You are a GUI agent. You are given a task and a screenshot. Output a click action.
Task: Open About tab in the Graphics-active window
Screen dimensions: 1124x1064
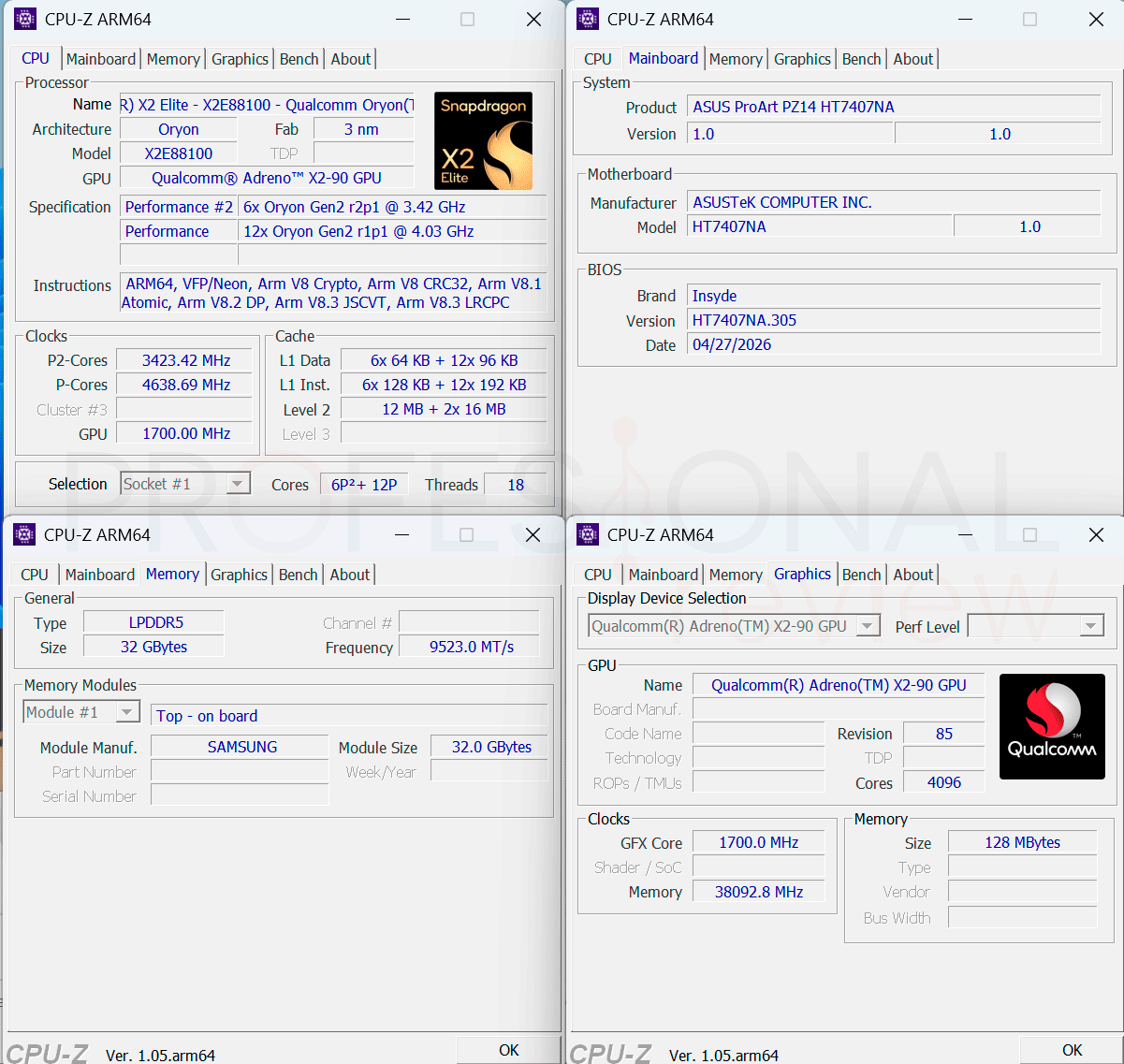(913, 575)
